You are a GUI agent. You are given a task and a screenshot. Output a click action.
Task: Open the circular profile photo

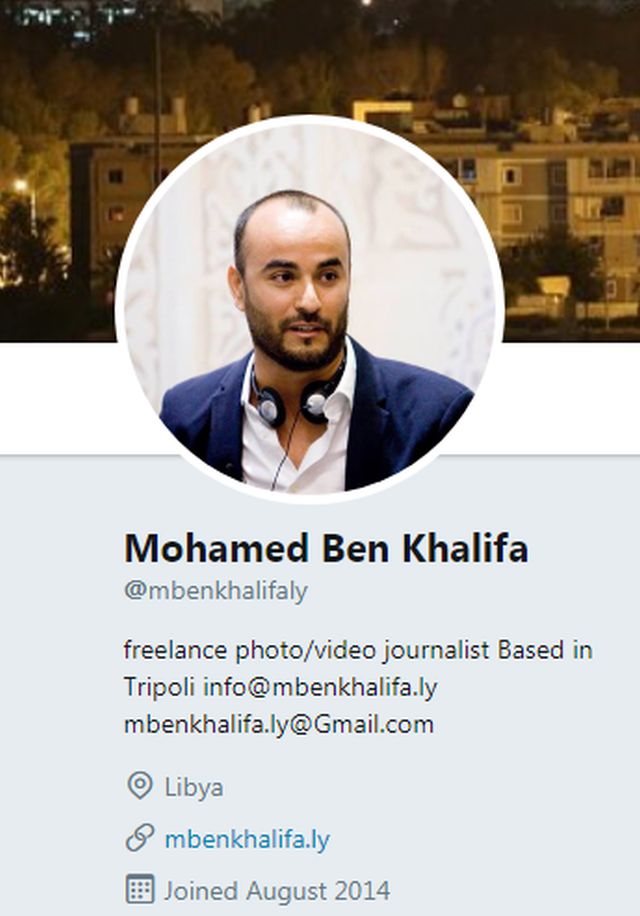point(309,310)
